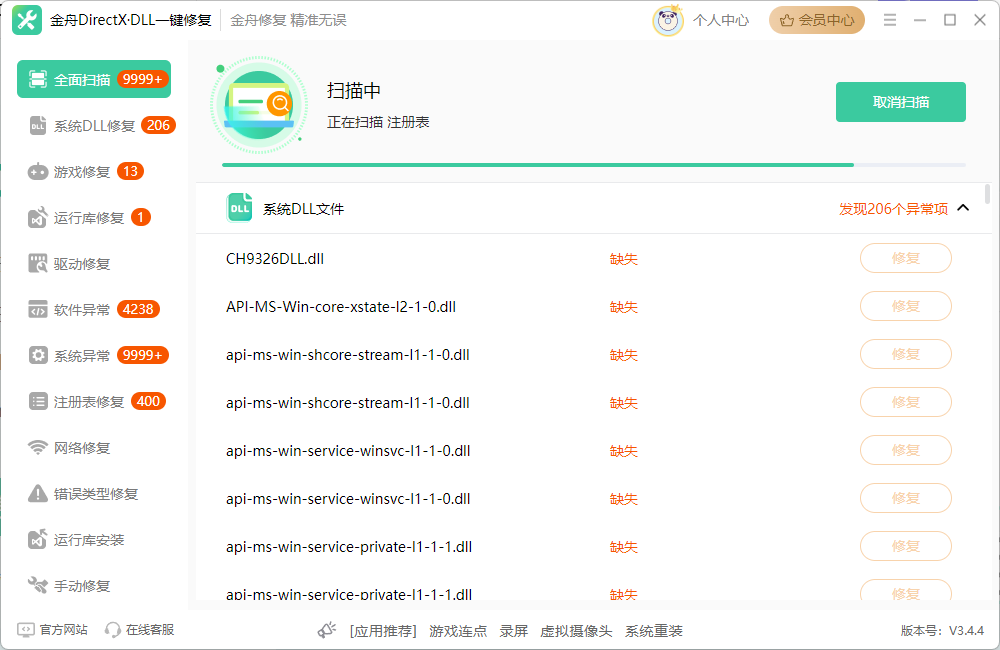The image size is (1000, 650).
Task: Click the scan progress bar
Action: [x=593, y=164]
